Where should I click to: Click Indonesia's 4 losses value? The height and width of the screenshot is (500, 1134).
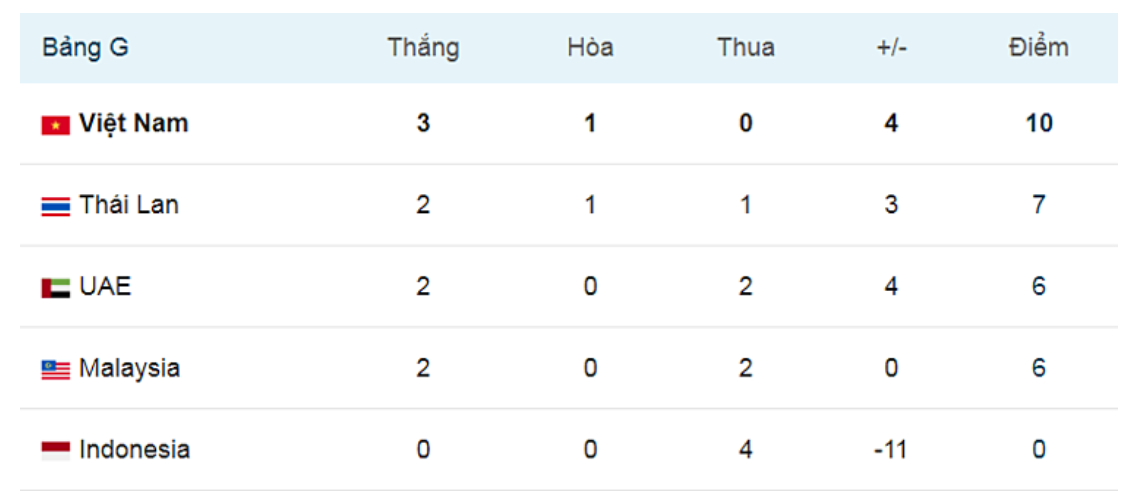tap(746, 450)
